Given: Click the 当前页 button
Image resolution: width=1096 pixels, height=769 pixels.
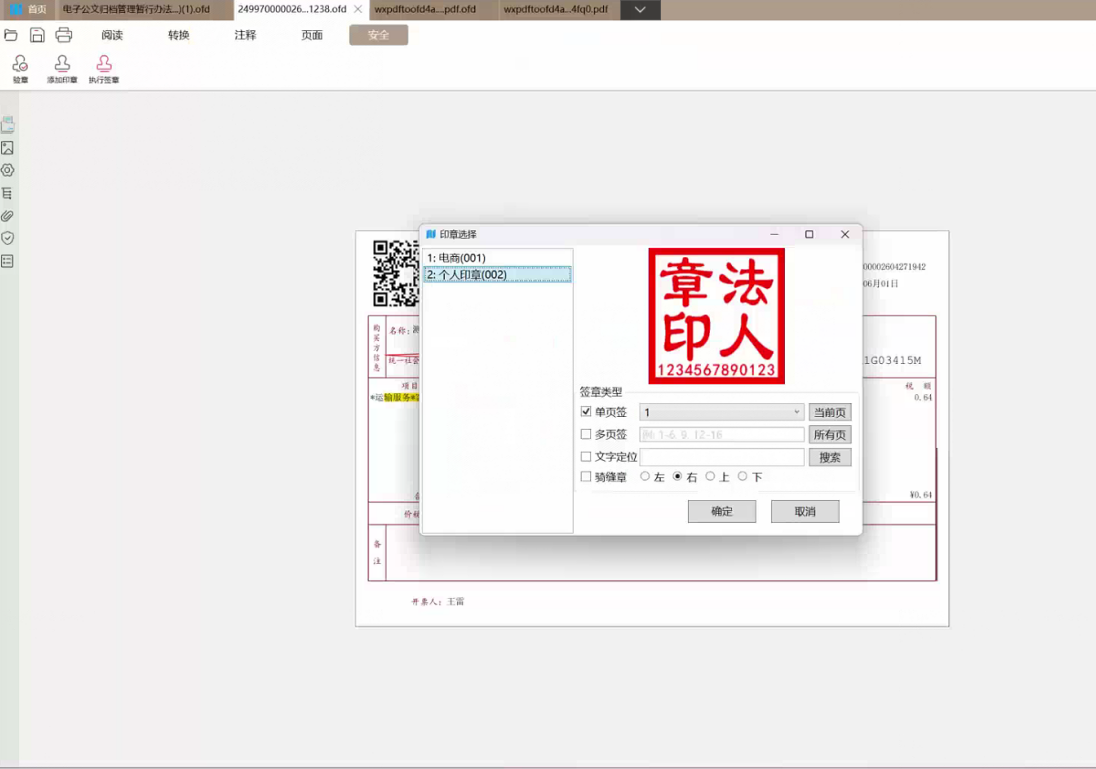Looking at the screenshot, I should (830, 412).
